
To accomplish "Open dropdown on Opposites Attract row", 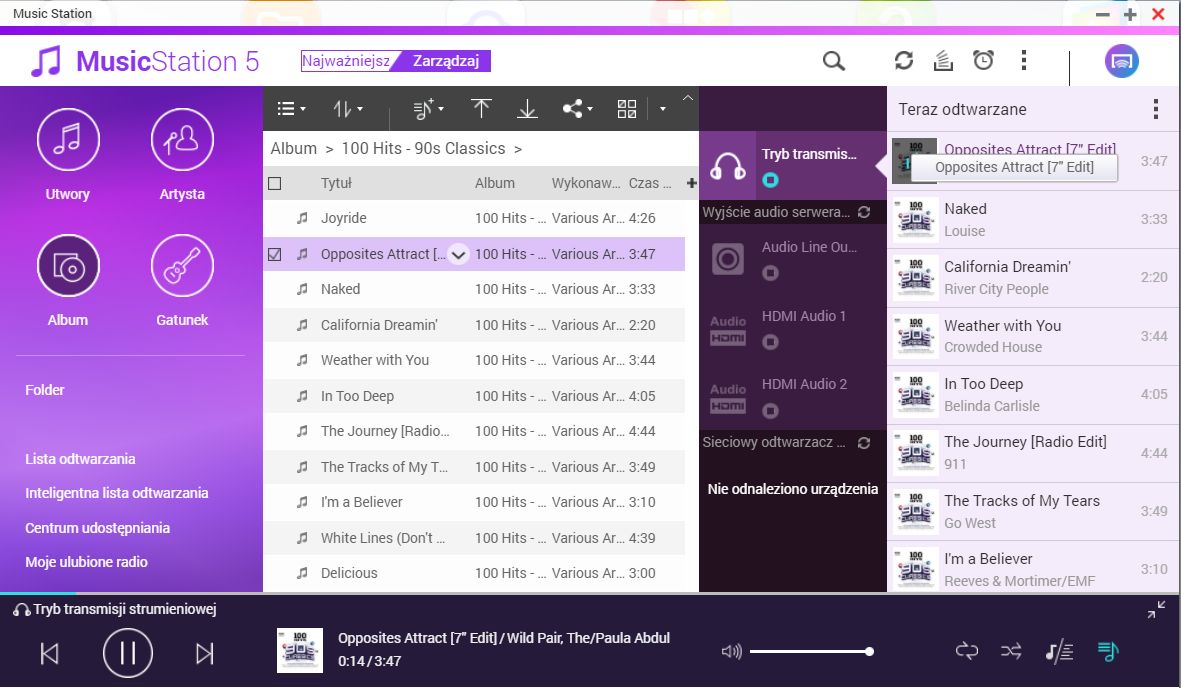I will 458,254.
